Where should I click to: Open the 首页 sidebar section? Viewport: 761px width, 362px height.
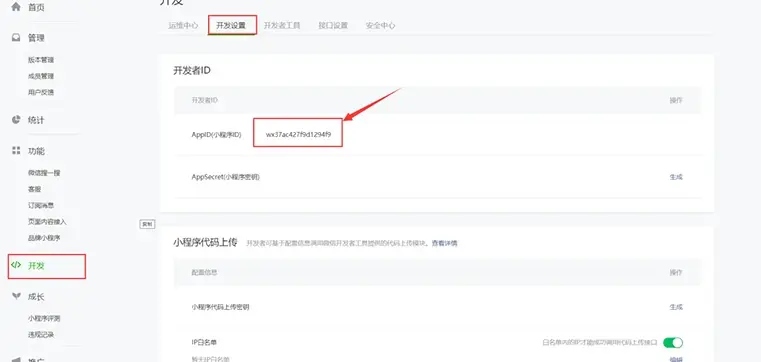pos(36,7)
